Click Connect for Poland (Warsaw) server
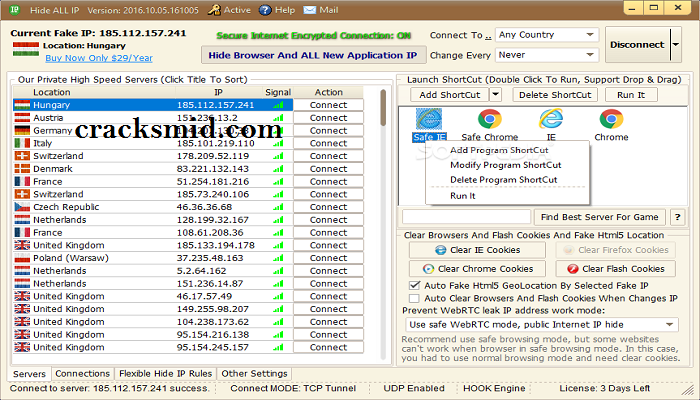This screenshot has width=700, height=400. point(328,258)
